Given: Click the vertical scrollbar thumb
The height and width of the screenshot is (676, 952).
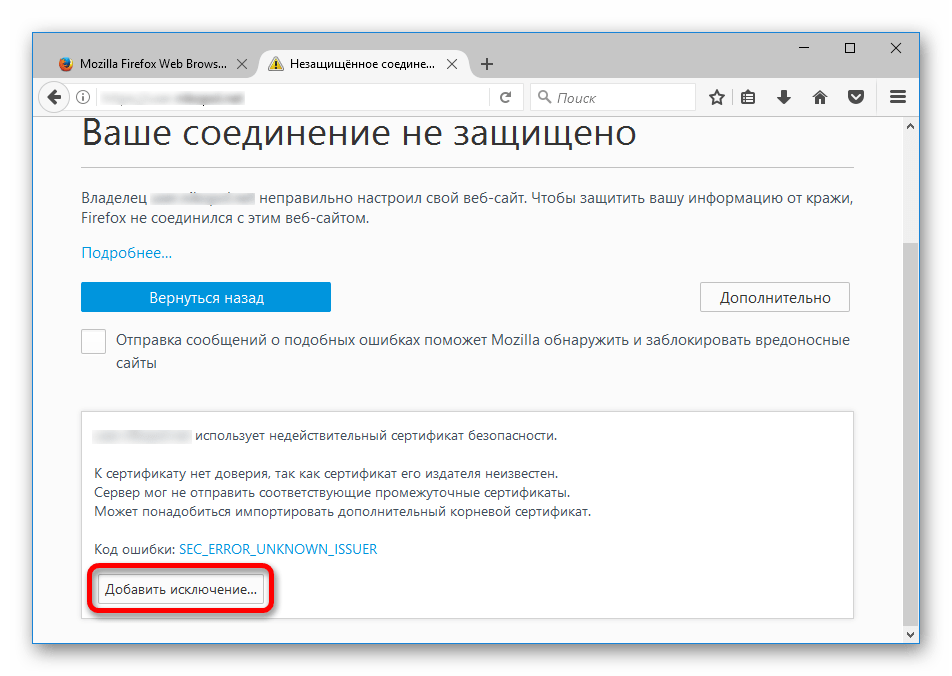Looking at the screenshot, I should (910, 434).
